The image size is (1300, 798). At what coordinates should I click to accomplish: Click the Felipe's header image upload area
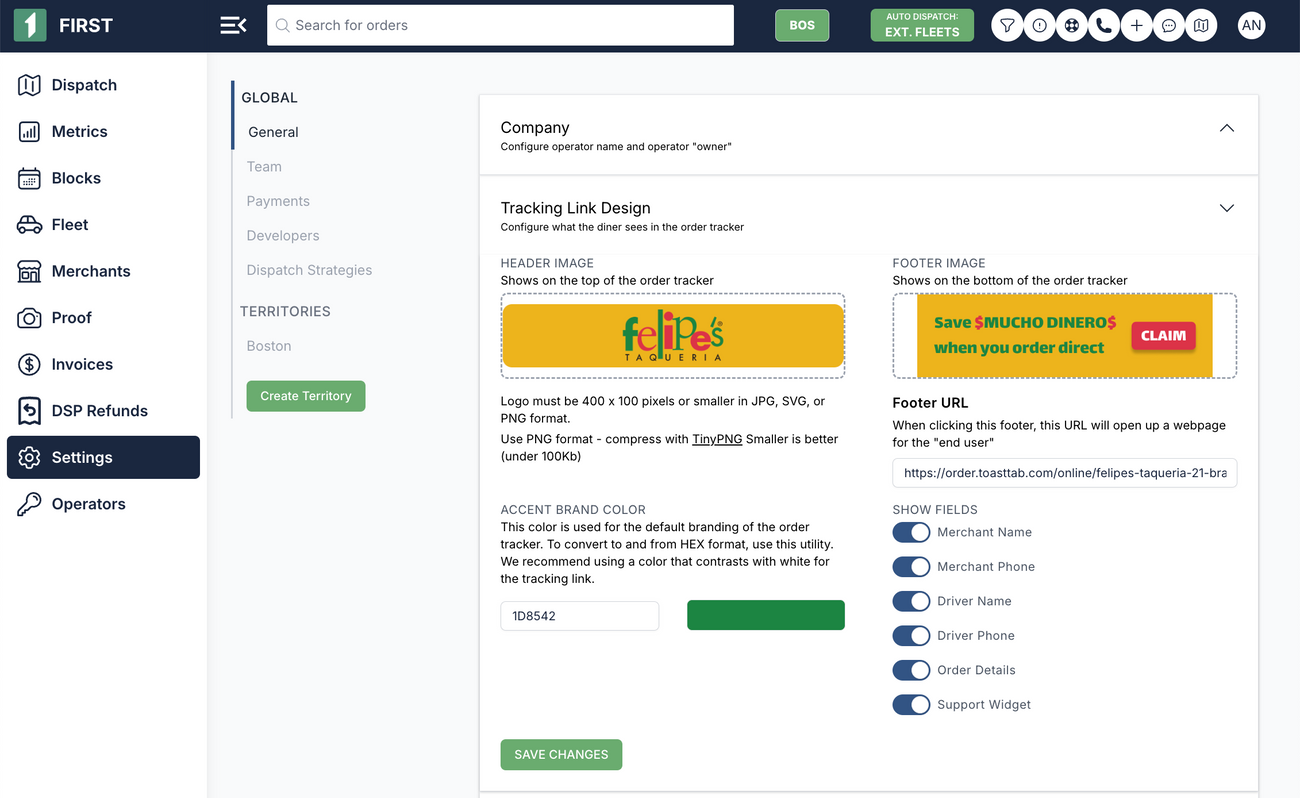(x=673, y=336)
